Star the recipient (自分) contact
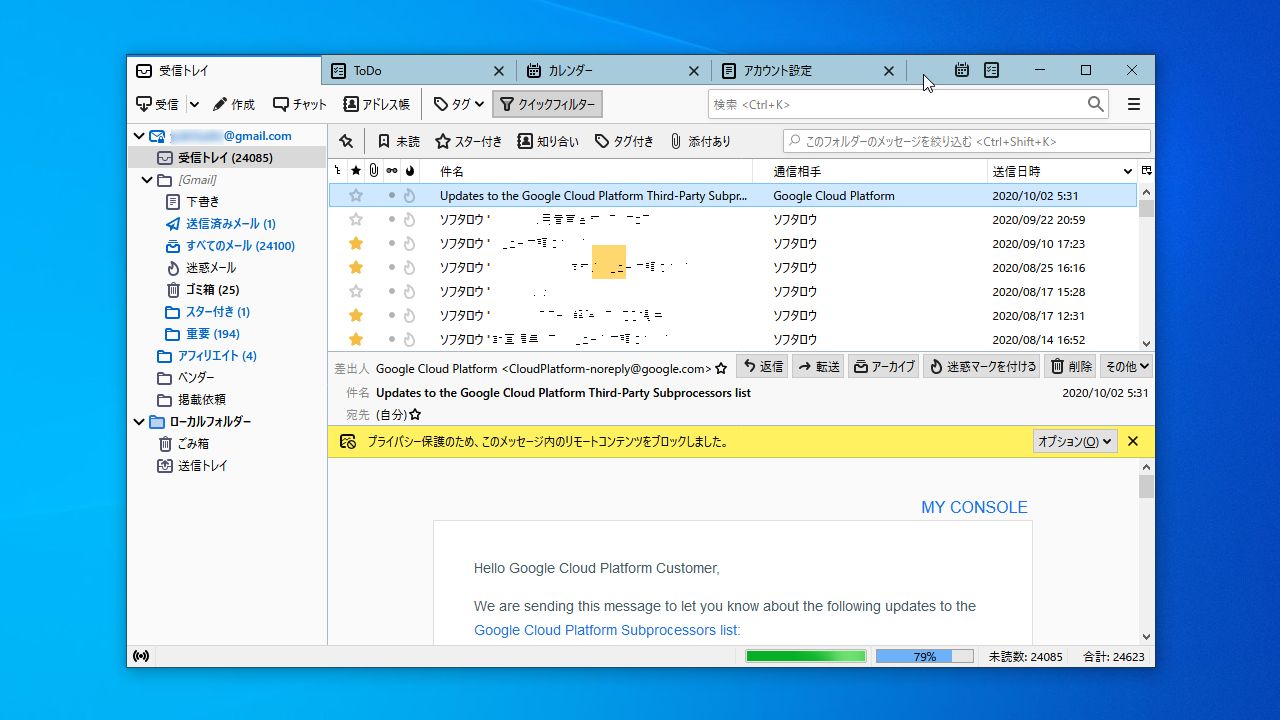 tap(415, 414)
